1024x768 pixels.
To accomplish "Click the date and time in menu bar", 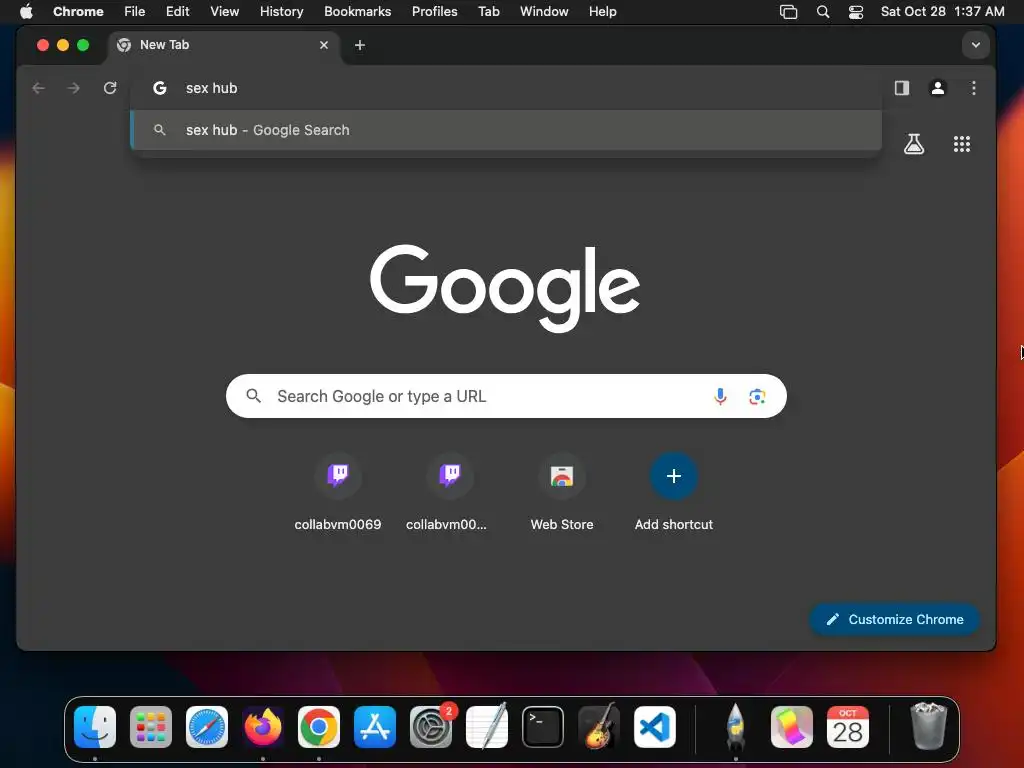I will coord(942,11).
